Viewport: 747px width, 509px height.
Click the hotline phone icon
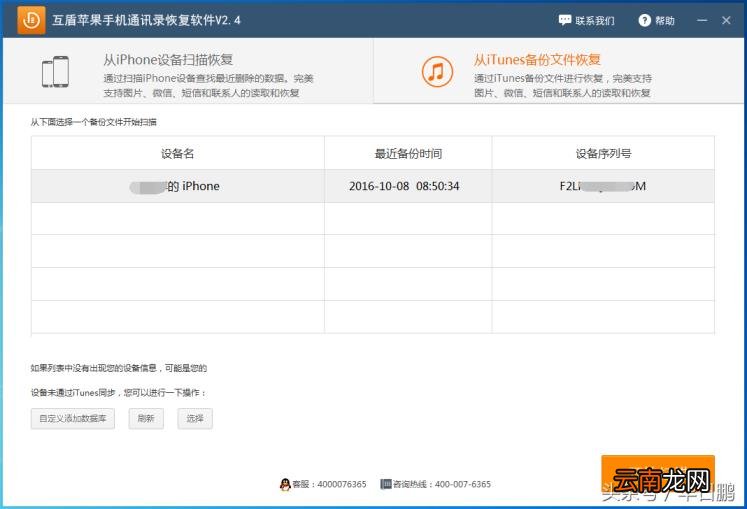385,484
